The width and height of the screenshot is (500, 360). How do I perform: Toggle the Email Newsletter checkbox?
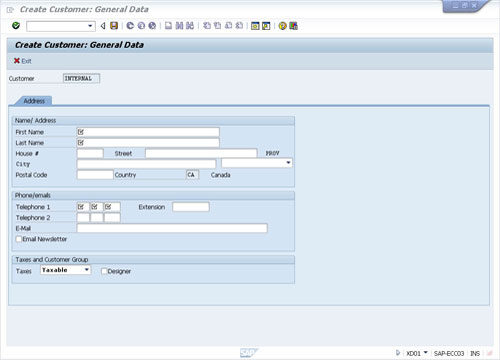[x=19, y=239]
